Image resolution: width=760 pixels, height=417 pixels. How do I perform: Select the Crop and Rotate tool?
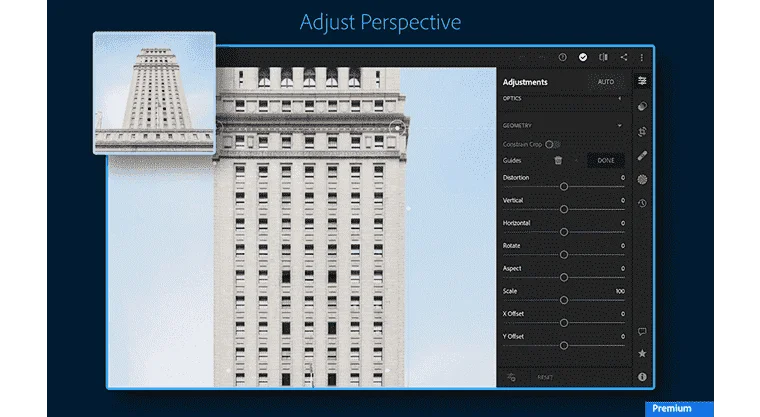click(x=642, y=131)
